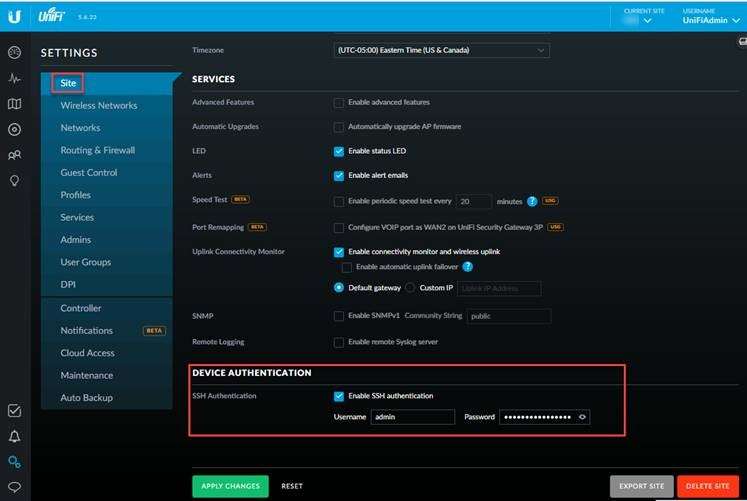
Task: Open the Dashboard icon in left sidebar
Action: click(14, 52)
